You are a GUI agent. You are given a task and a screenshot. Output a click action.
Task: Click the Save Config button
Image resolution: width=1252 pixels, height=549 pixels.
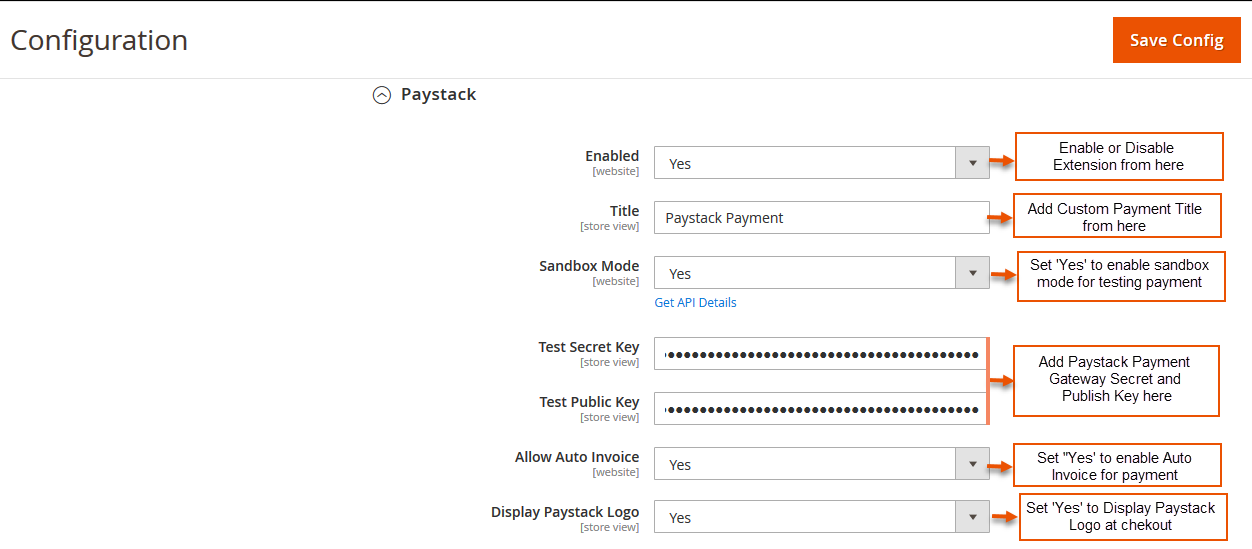pyautogui.click(x=1176, y=40)
